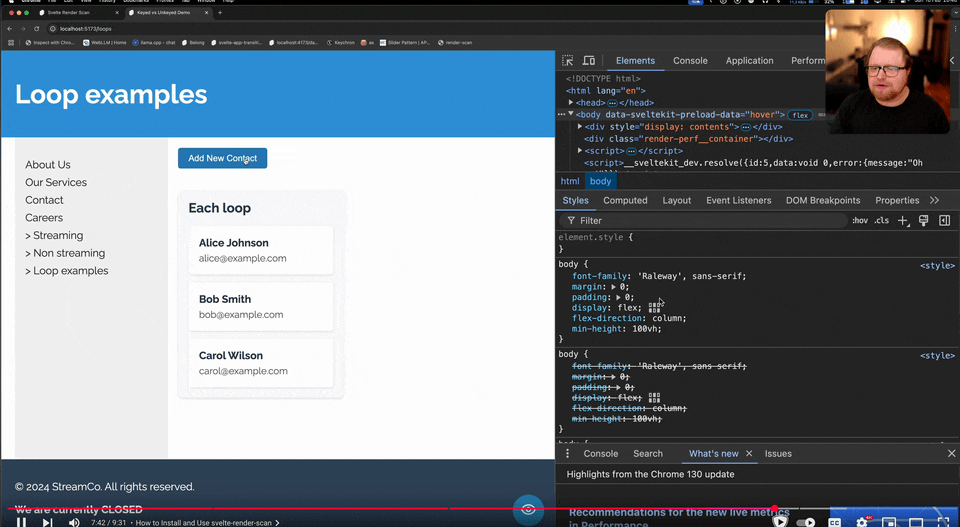
Task: Switch to Issues tab in drawer
Action: point(778,454)
